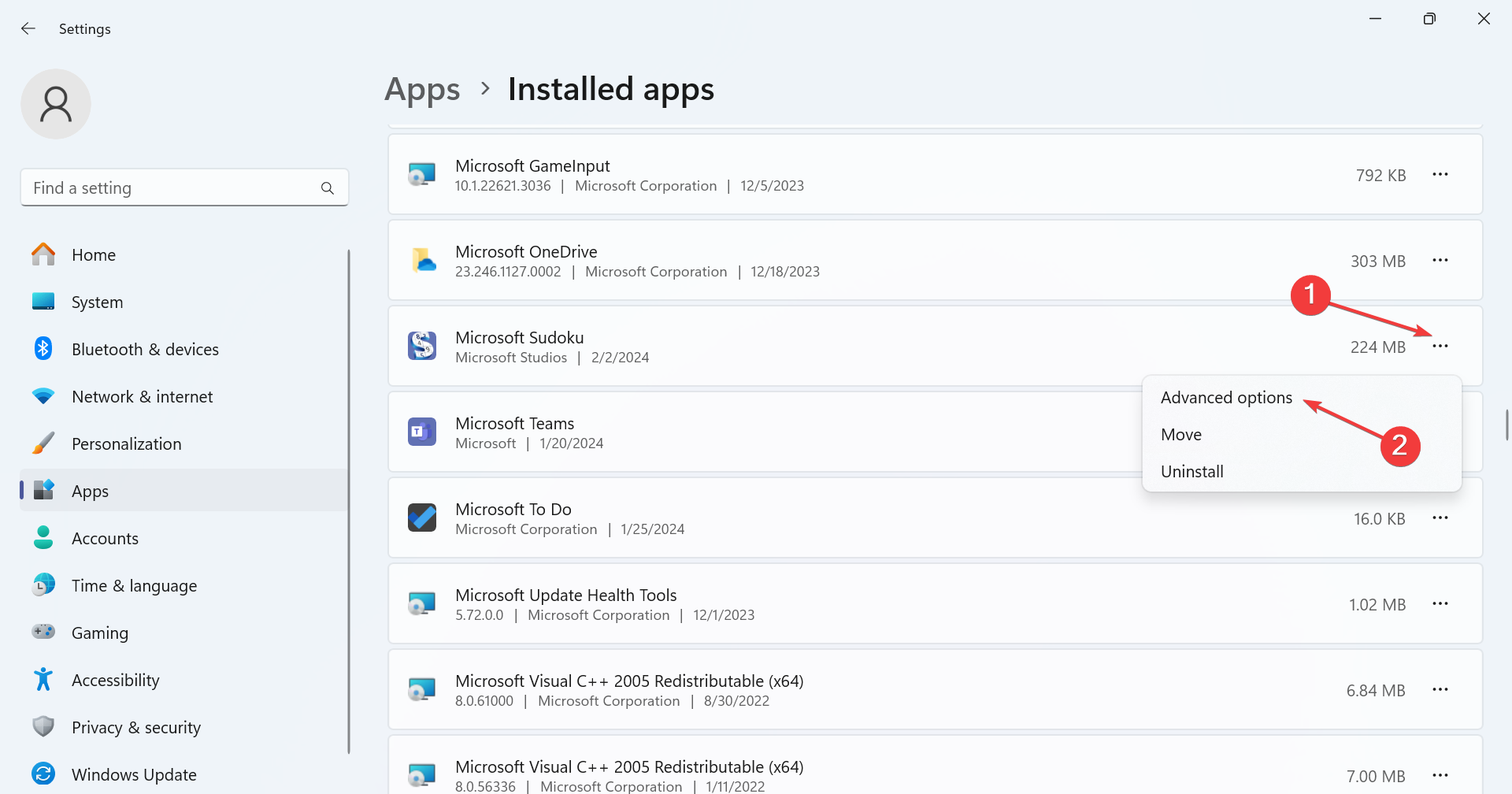Click the Accounts person icon
Image resolution: width=1512 pixels, height=794 pixels.
click(43, 537)
